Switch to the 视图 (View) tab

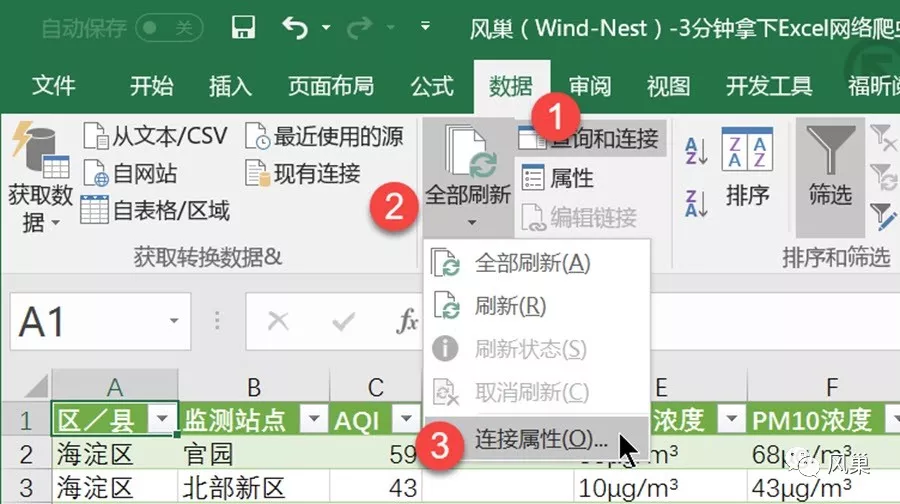click(668, 86)
